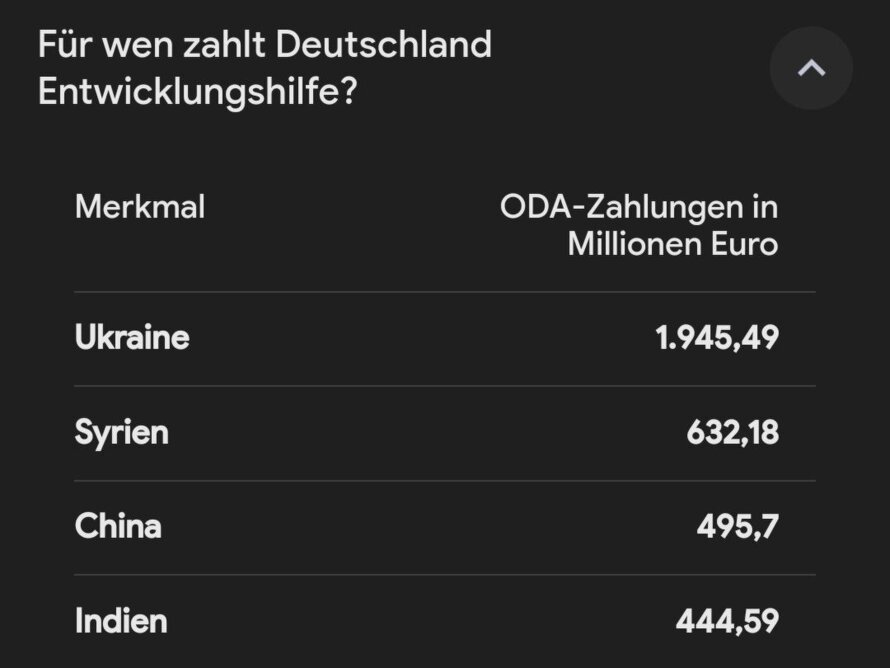Select the China row label
The width and height of the screenshot is (890, 668).
[x=118, y=526]
